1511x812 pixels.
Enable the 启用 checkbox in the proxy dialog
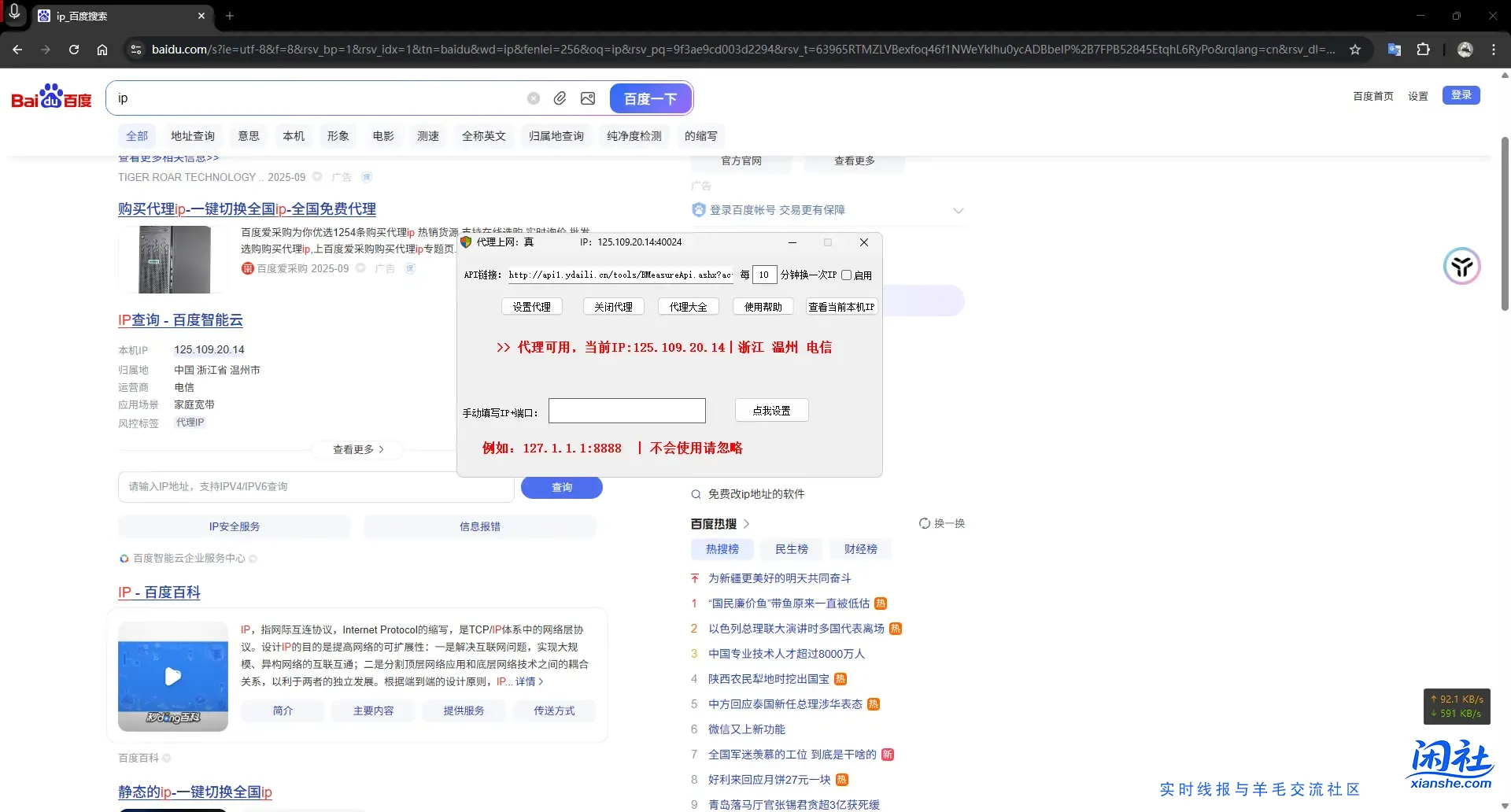tap(847, 275)
